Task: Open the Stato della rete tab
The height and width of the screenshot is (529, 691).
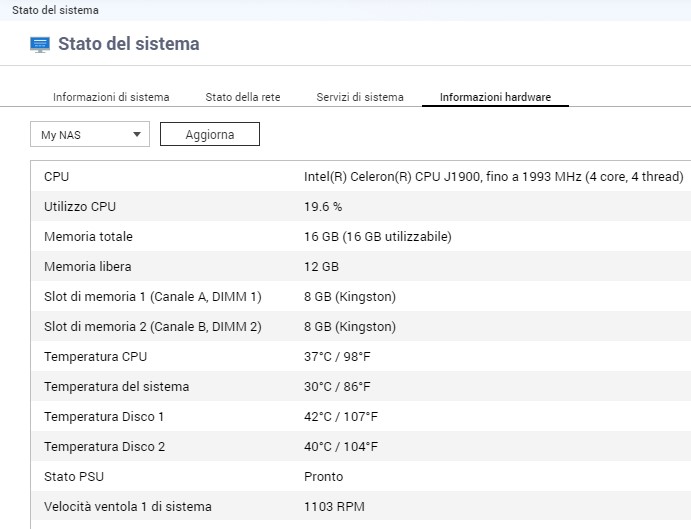Action: pos(243,97)
